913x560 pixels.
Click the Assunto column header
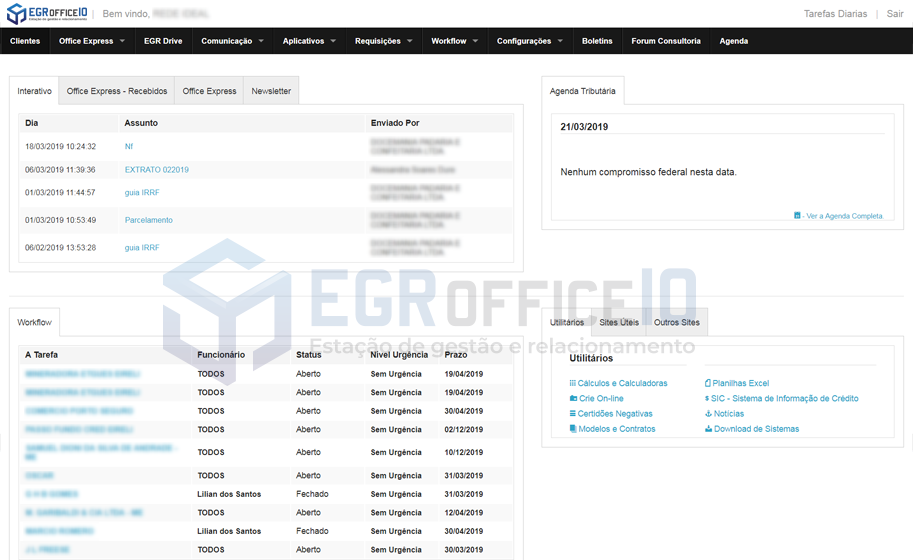tap(141, 123)
